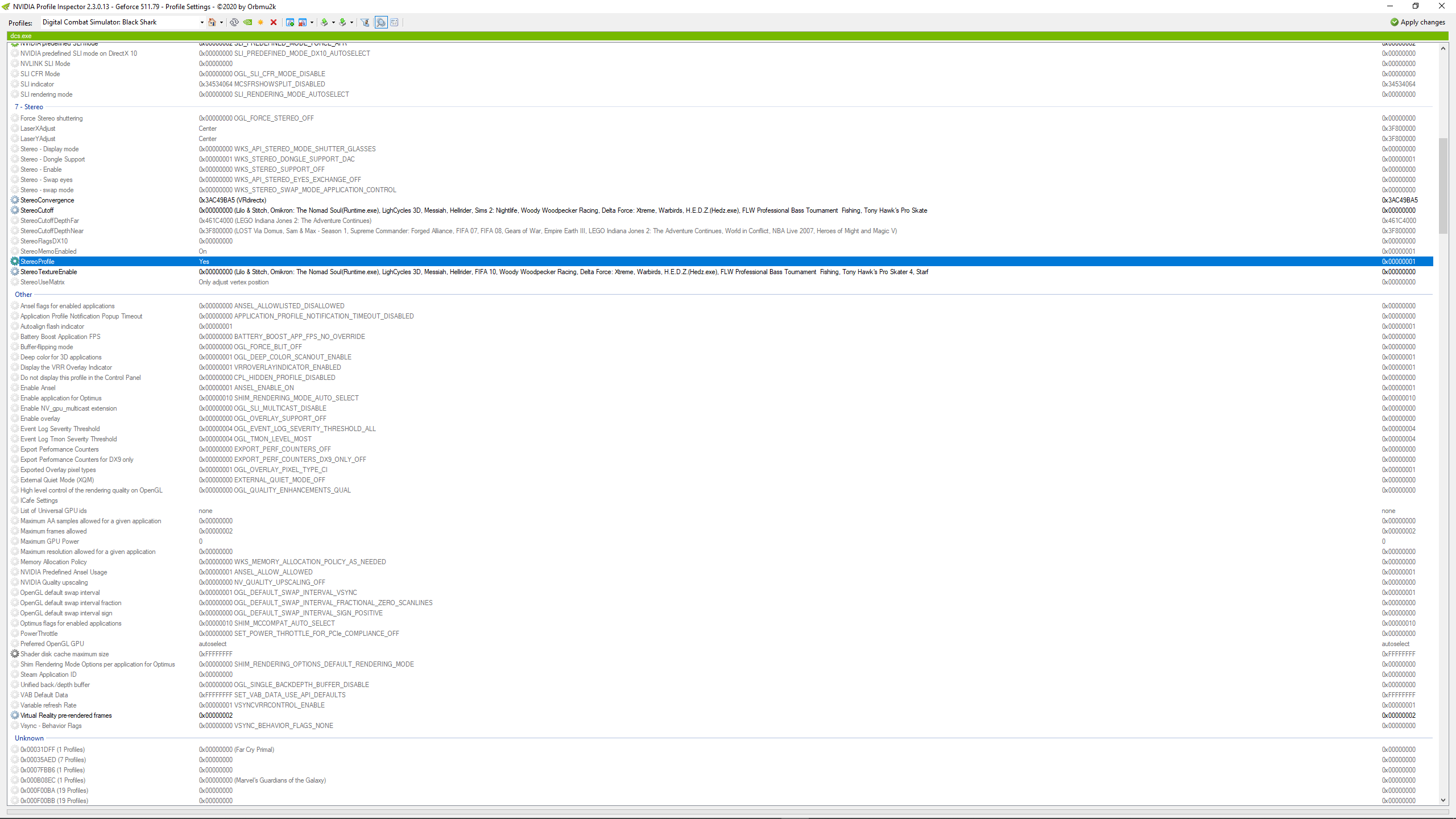Open the import profiles dropdown arrow
This screenshot has height=819, width=1456.
351,23
